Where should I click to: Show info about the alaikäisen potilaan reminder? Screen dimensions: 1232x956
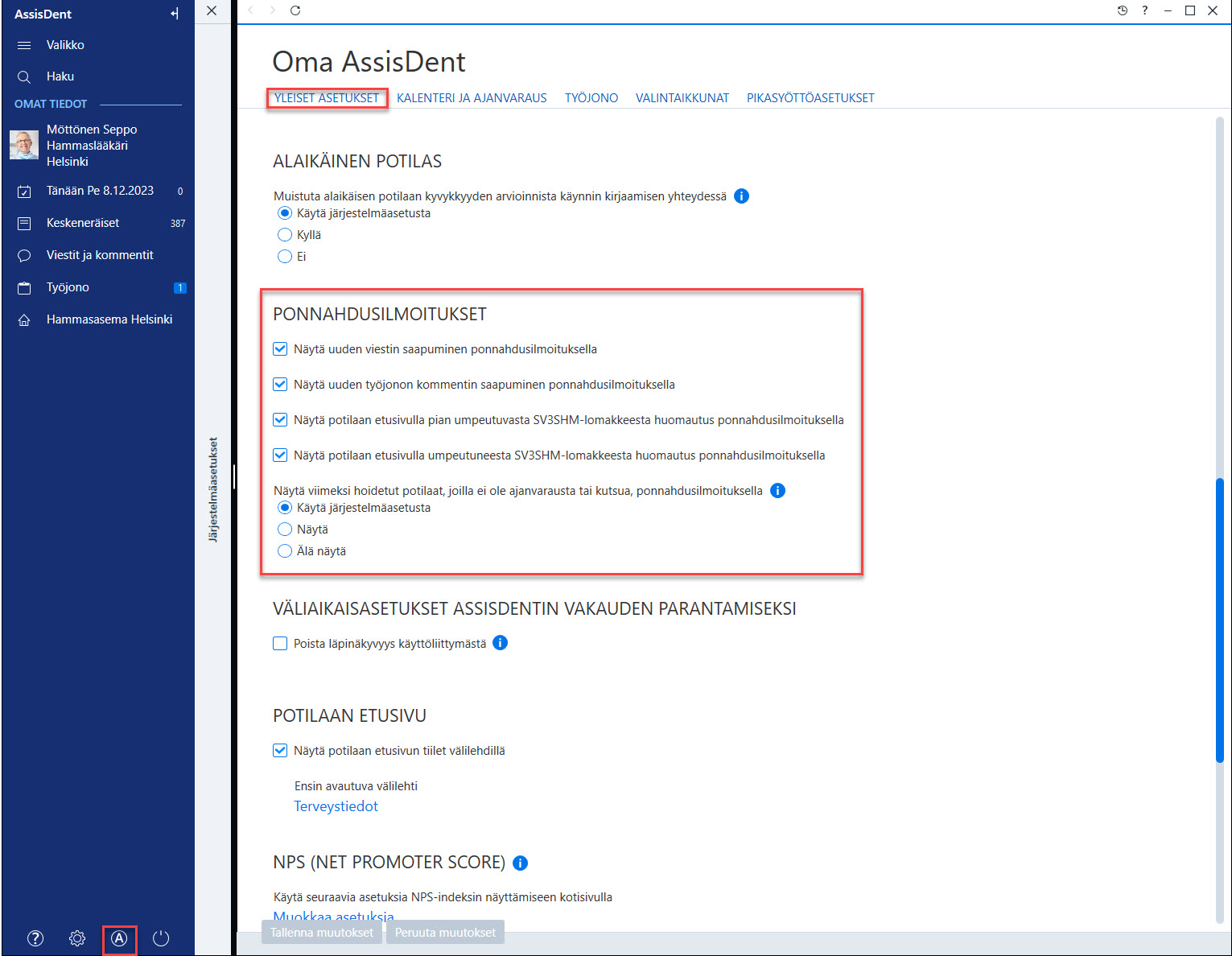point(742,196)
